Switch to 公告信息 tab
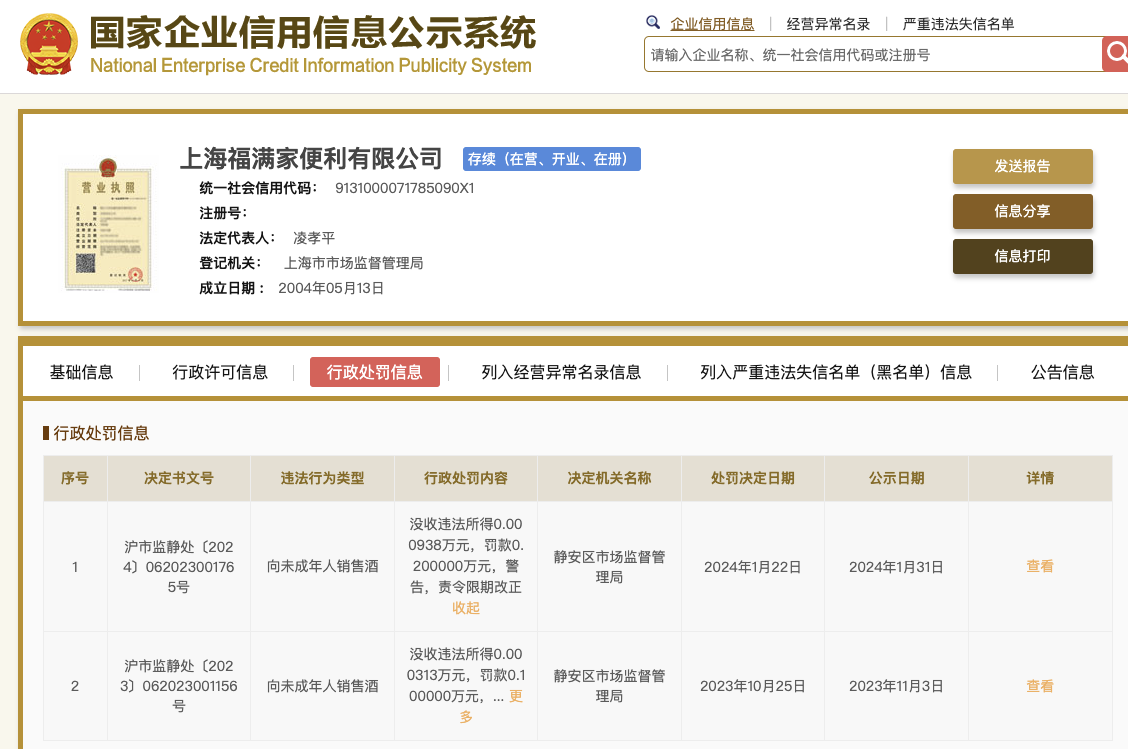The height and width of the screenshot is (749, 1128). coord(1063,372)
